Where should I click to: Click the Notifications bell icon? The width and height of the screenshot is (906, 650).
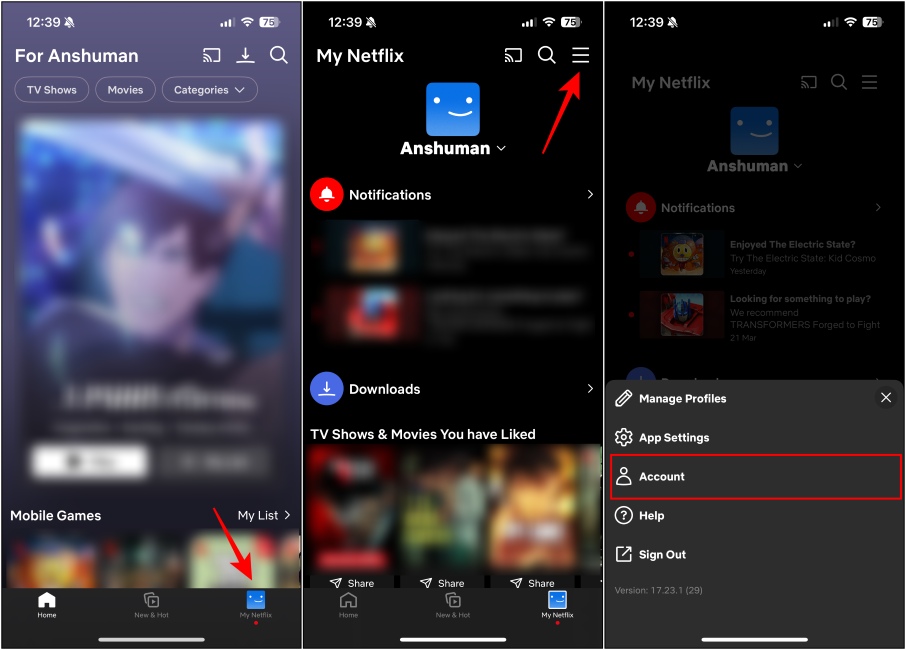coord(326,194)
